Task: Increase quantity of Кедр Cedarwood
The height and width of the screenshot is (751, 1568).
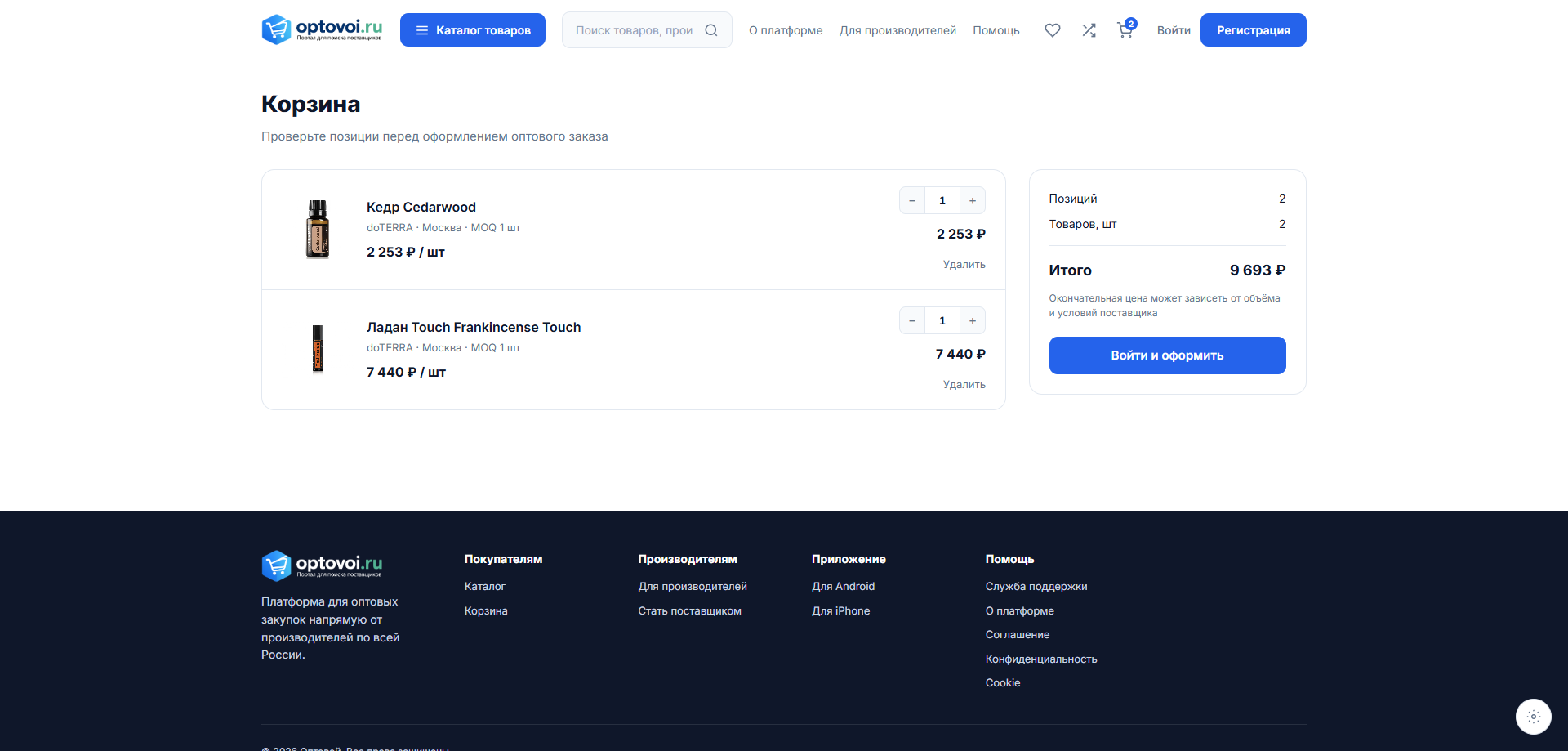Action: (x=972, y=200)
